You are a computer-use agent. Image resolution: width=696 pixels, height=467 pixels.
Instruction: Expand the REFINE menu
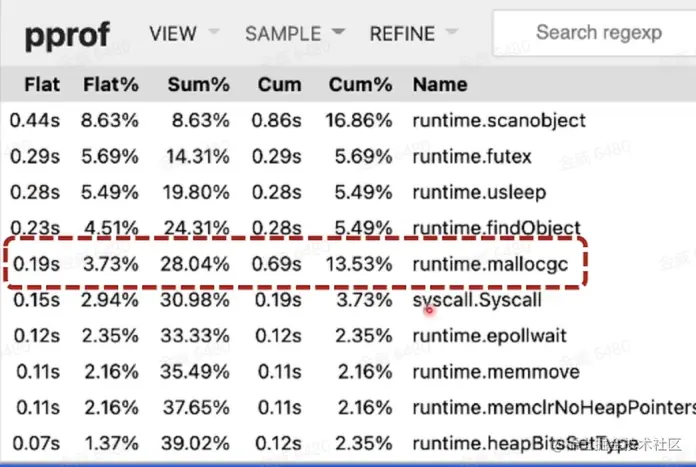414,33
